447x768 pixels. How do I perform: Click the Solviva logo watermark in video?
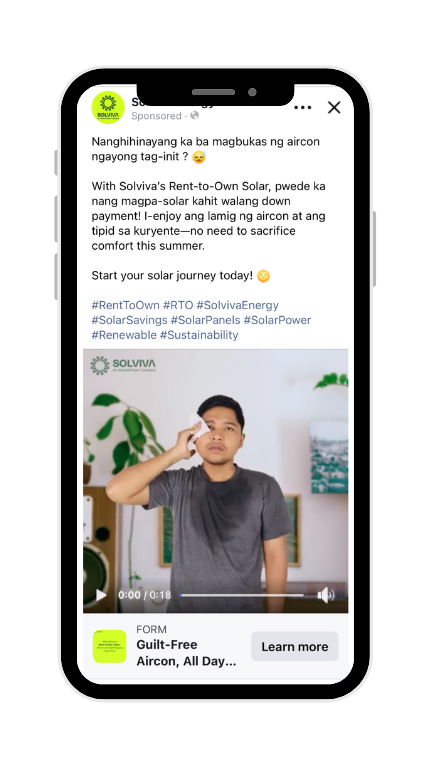pos(123,365)
